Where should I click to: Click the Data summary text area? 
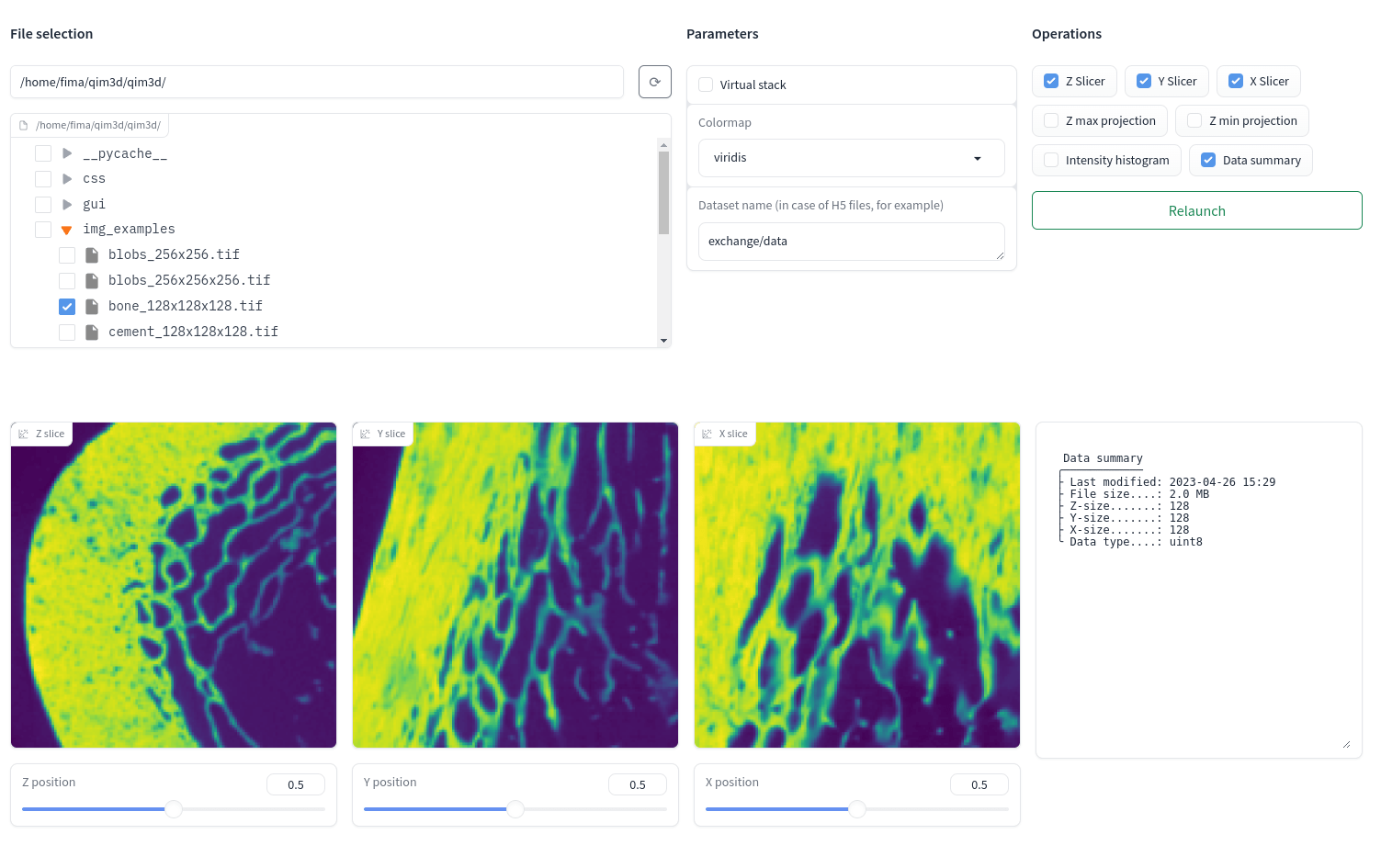1198,590
